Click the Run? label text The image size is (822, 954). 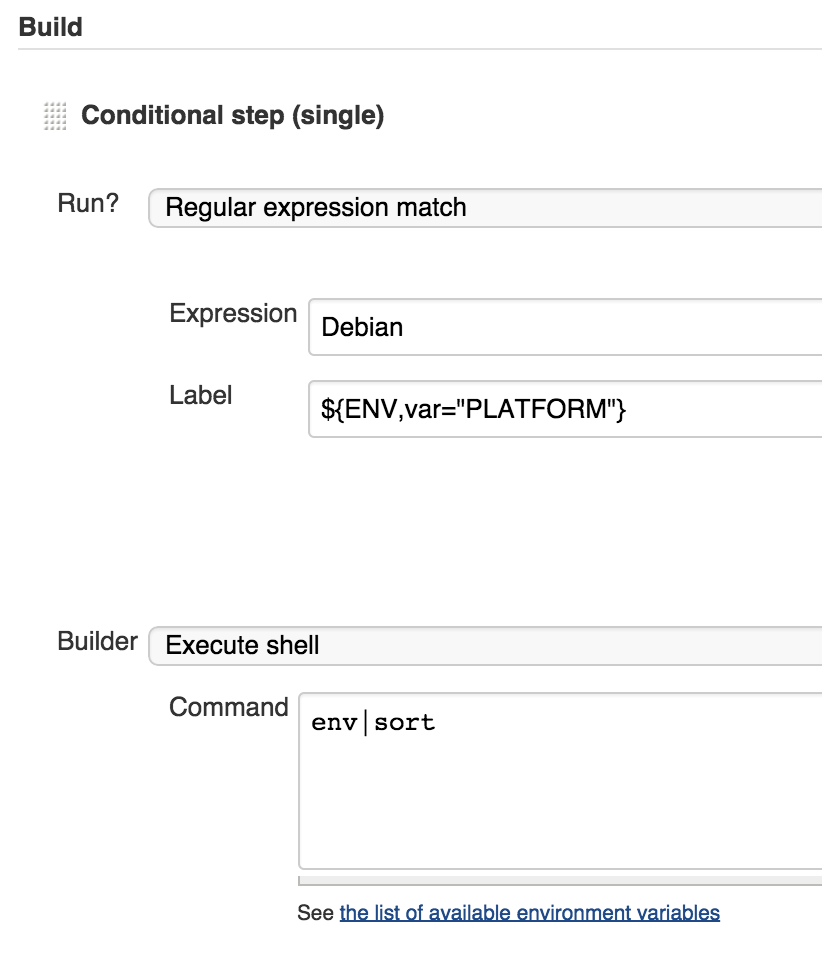tap(88, 204)
